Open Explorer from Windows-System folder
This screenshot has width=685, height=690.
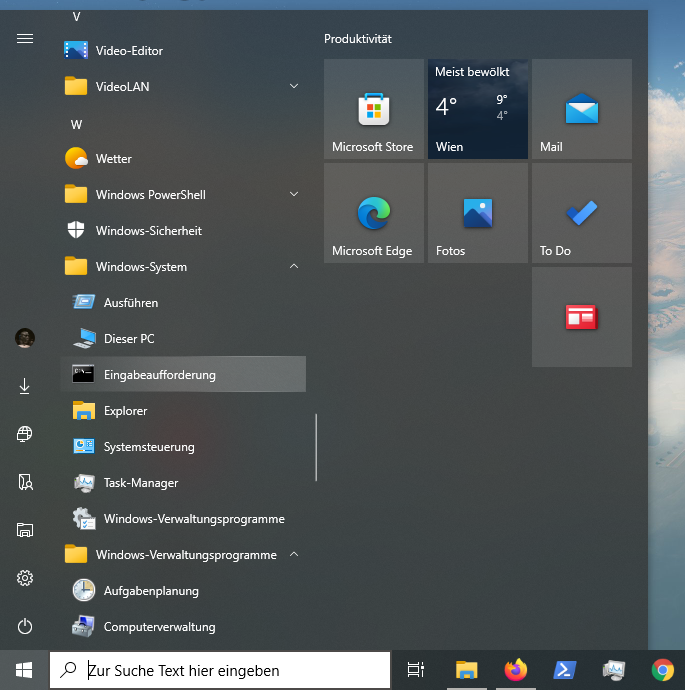point(183,411)
